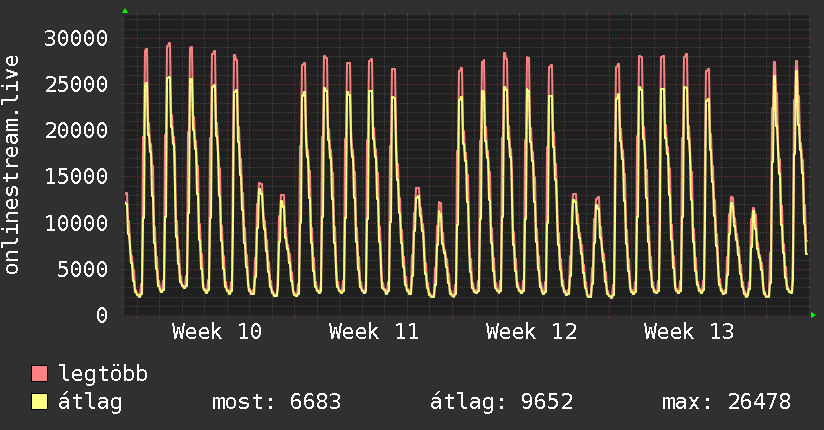This screenshot has height=430, width=824.
Task: Click the 5000 y-axis tick label
Action: point(84,269)
